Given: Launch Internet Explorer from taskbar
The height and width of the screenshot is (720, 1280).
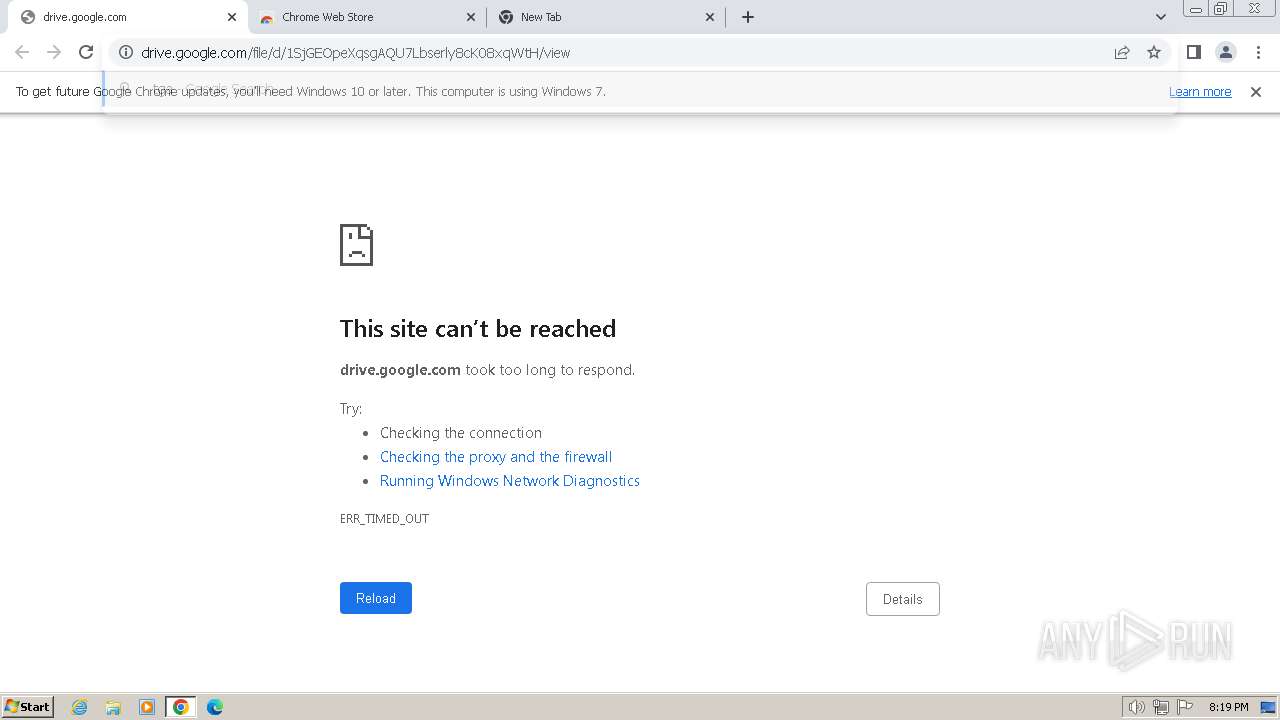Looking at the screenshot, I should tap(80, 707).
